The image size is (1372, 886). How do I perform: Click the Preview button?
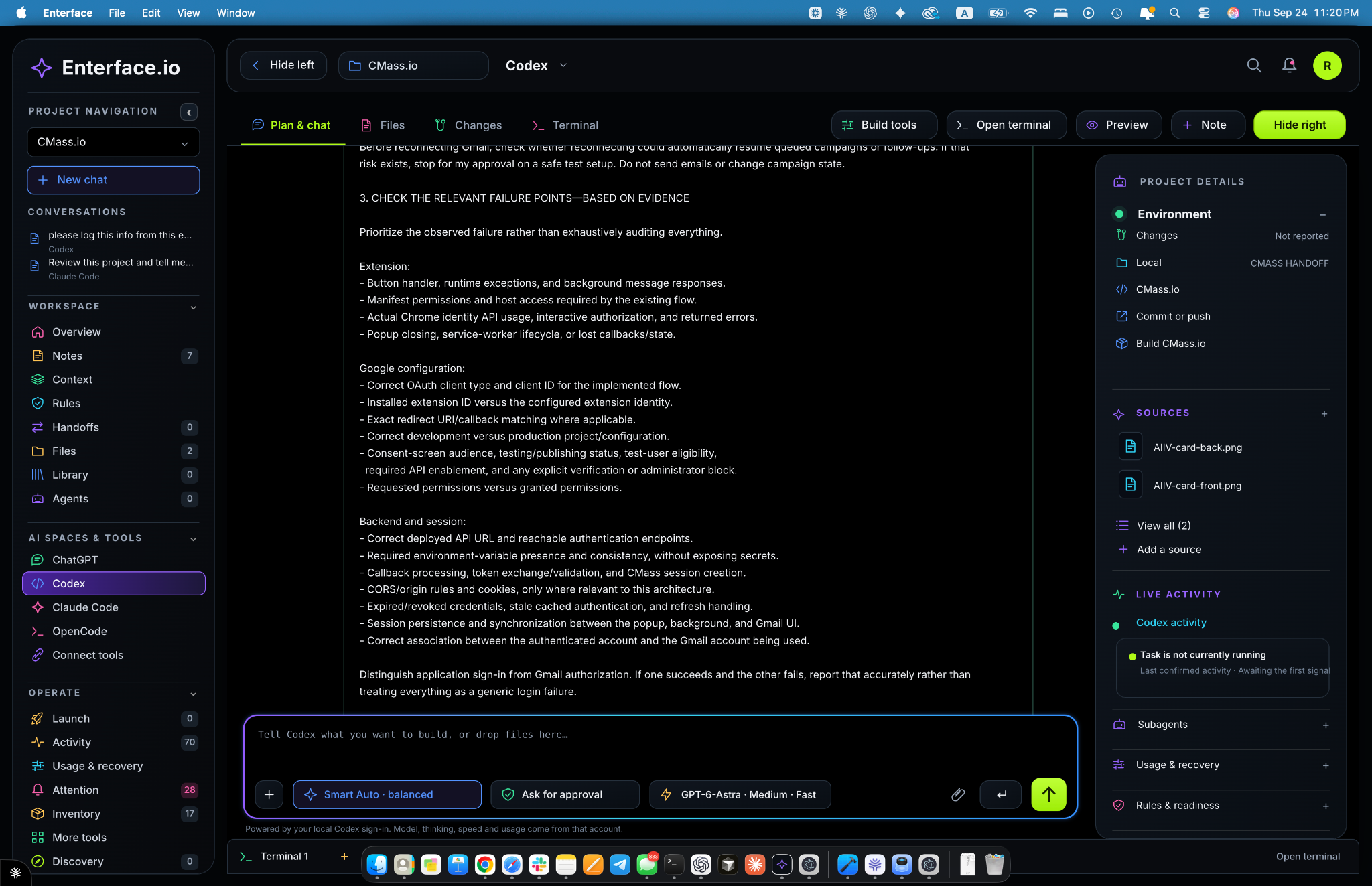click(1118, 125)
